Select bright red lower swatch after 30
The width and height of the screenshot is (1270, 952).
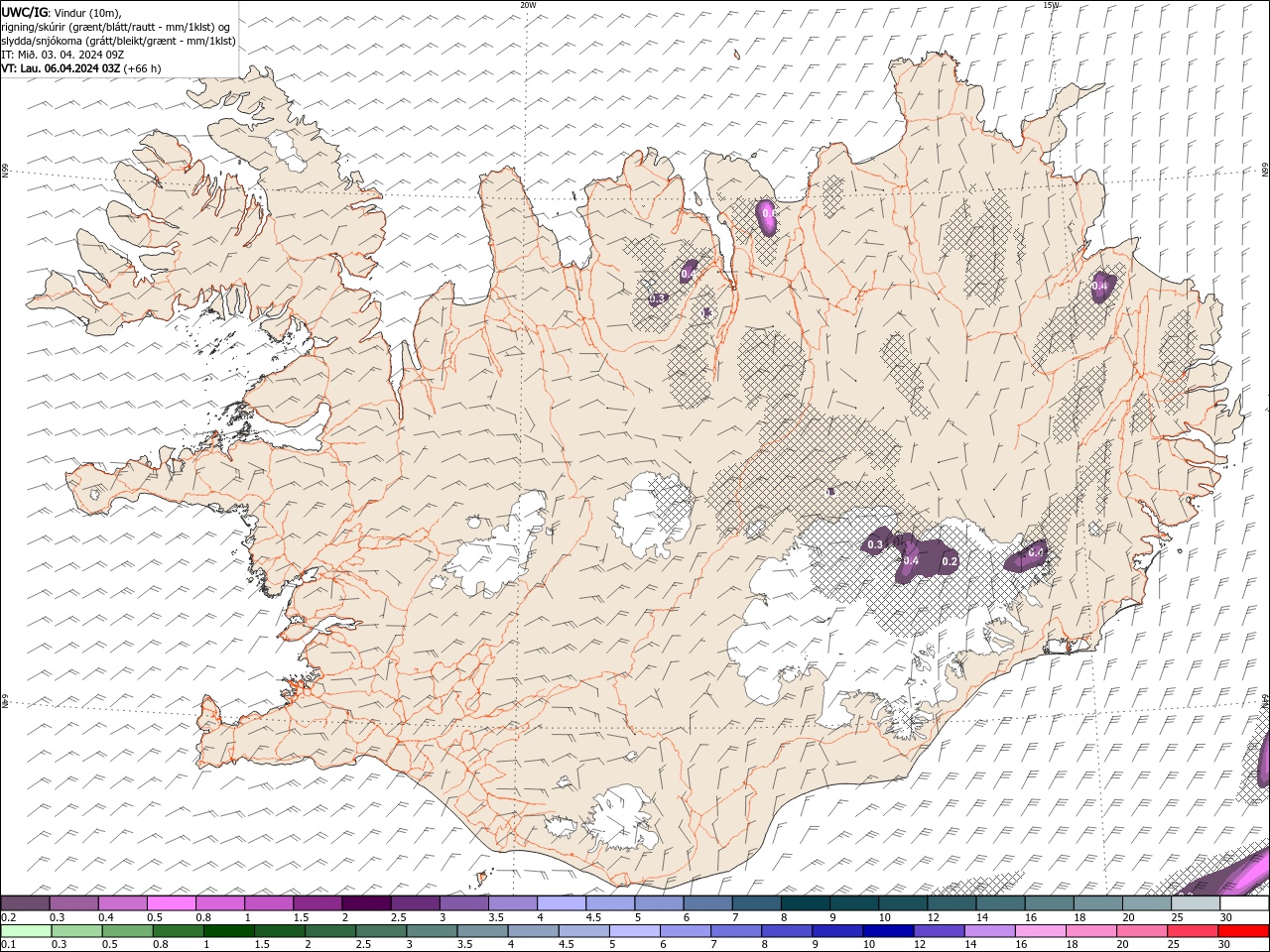(1243, 931)
